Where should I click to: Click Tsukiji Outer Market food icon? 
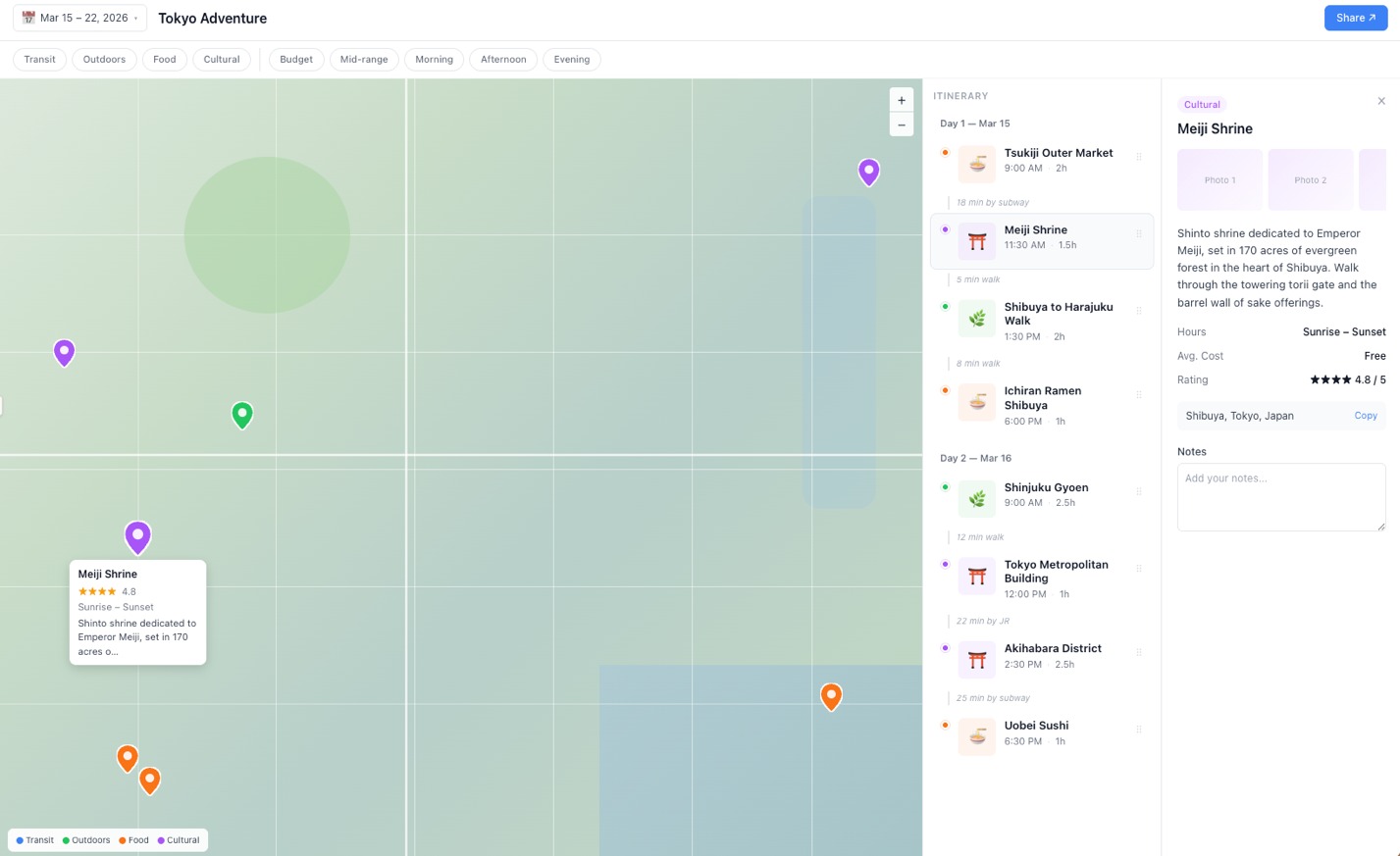[x=976, y=164]
